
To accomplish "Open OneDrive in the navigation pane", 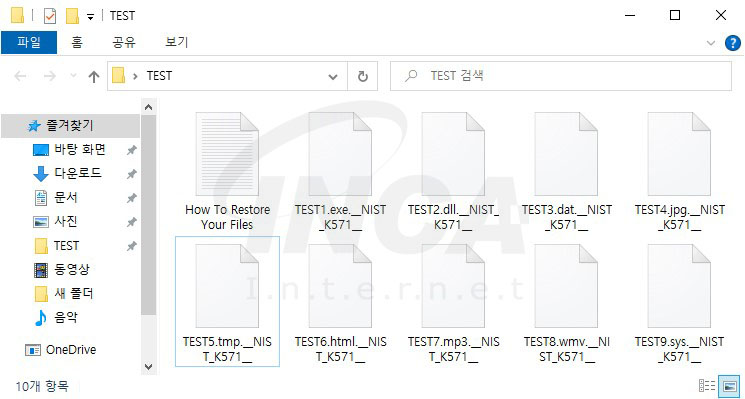I will [70, 350].
